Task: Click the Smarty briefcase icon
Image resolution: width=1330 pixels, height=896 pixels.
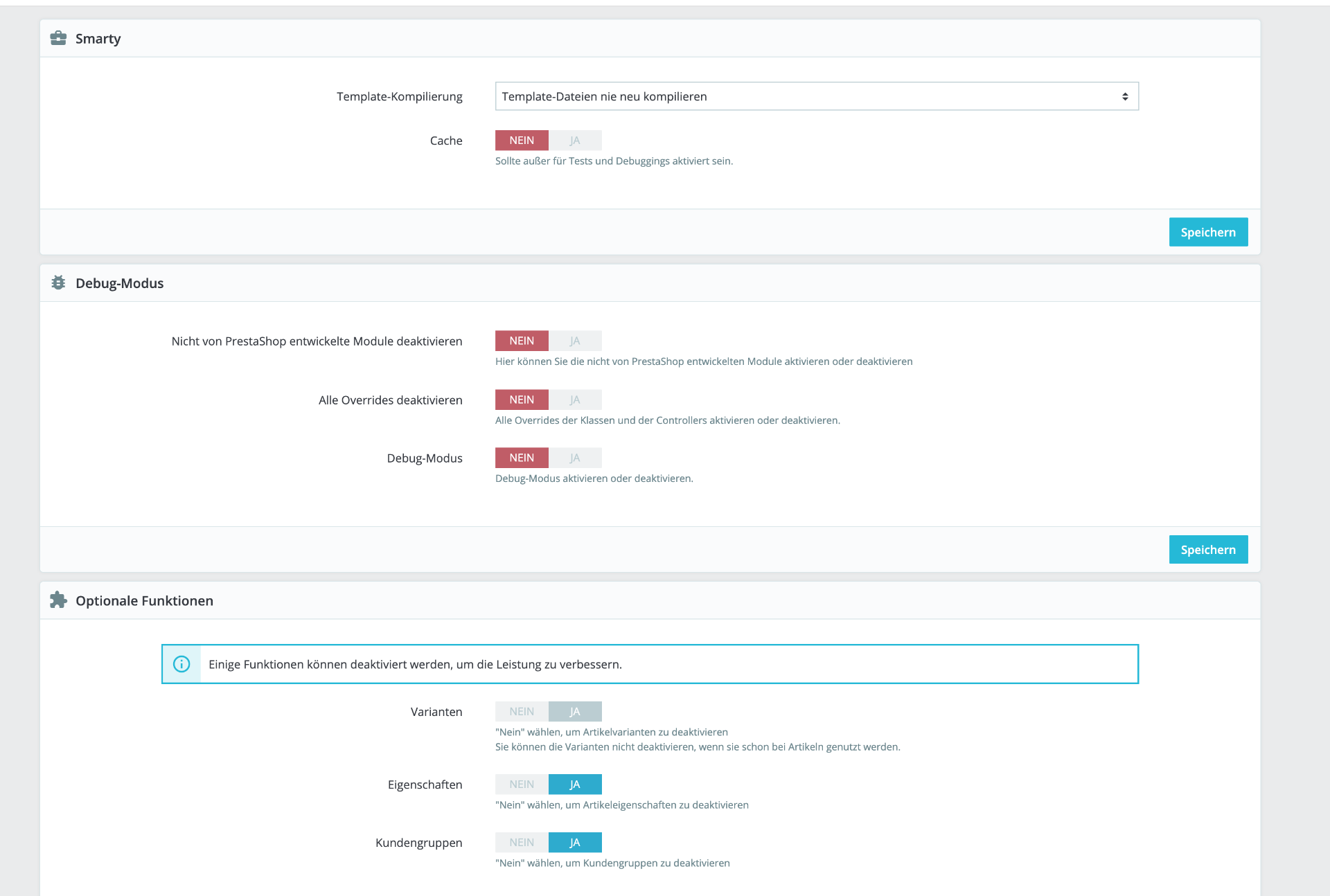Action: (x=58, y=38)
